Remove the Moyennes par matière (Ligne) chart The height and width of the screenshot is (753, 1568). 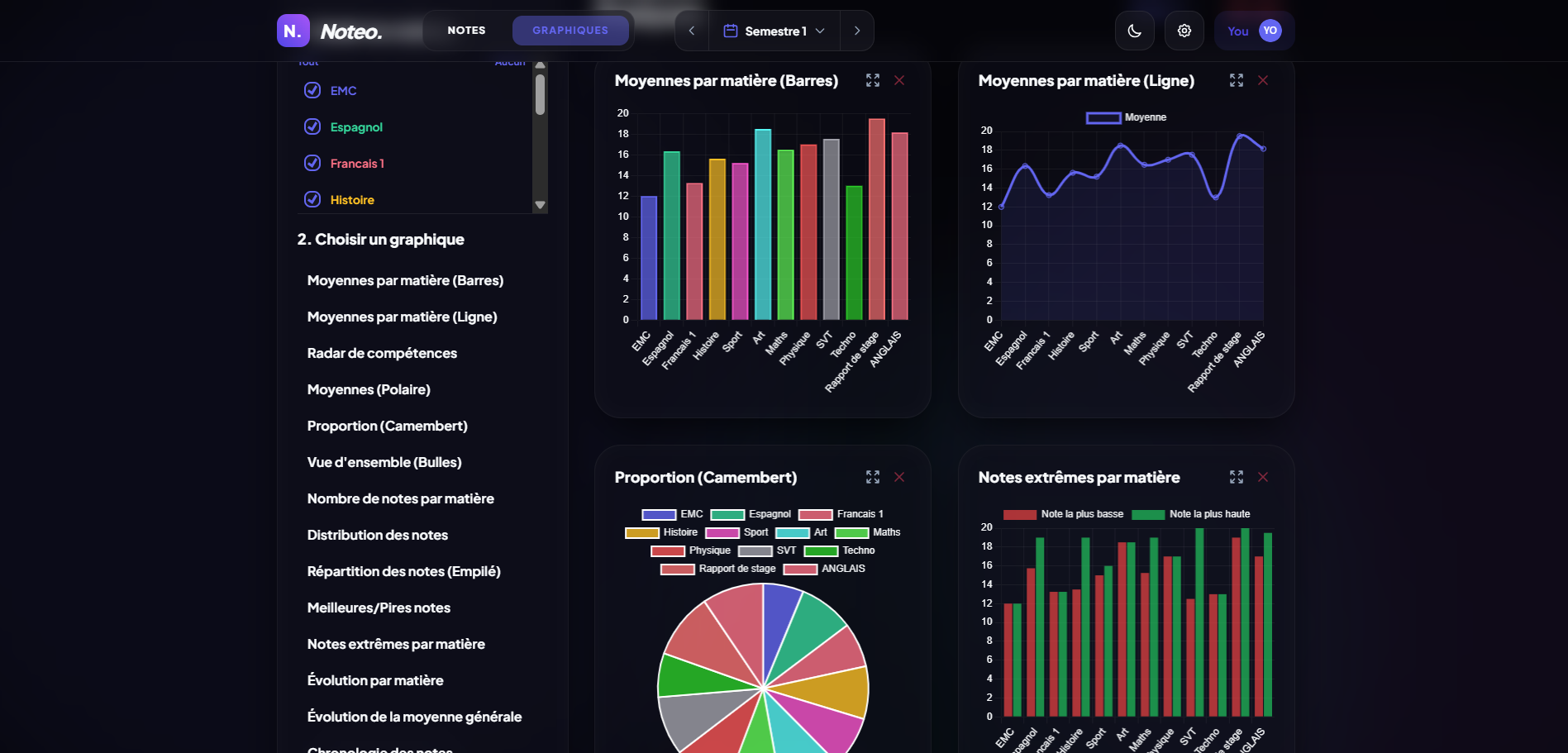pyautogui.click(x=1263, y=80)
